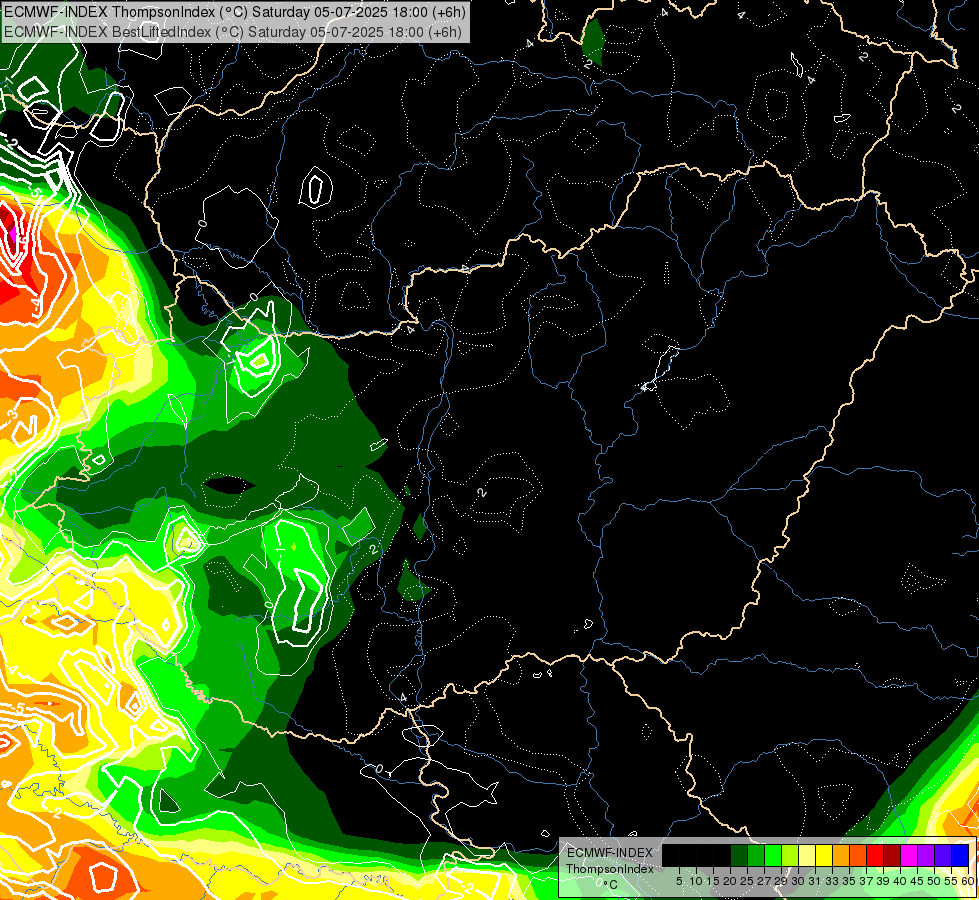Viewport: 979px width, 900px height.
Task: Click the yellow 31–33 legend swatch
Action: tap(824, 855)
